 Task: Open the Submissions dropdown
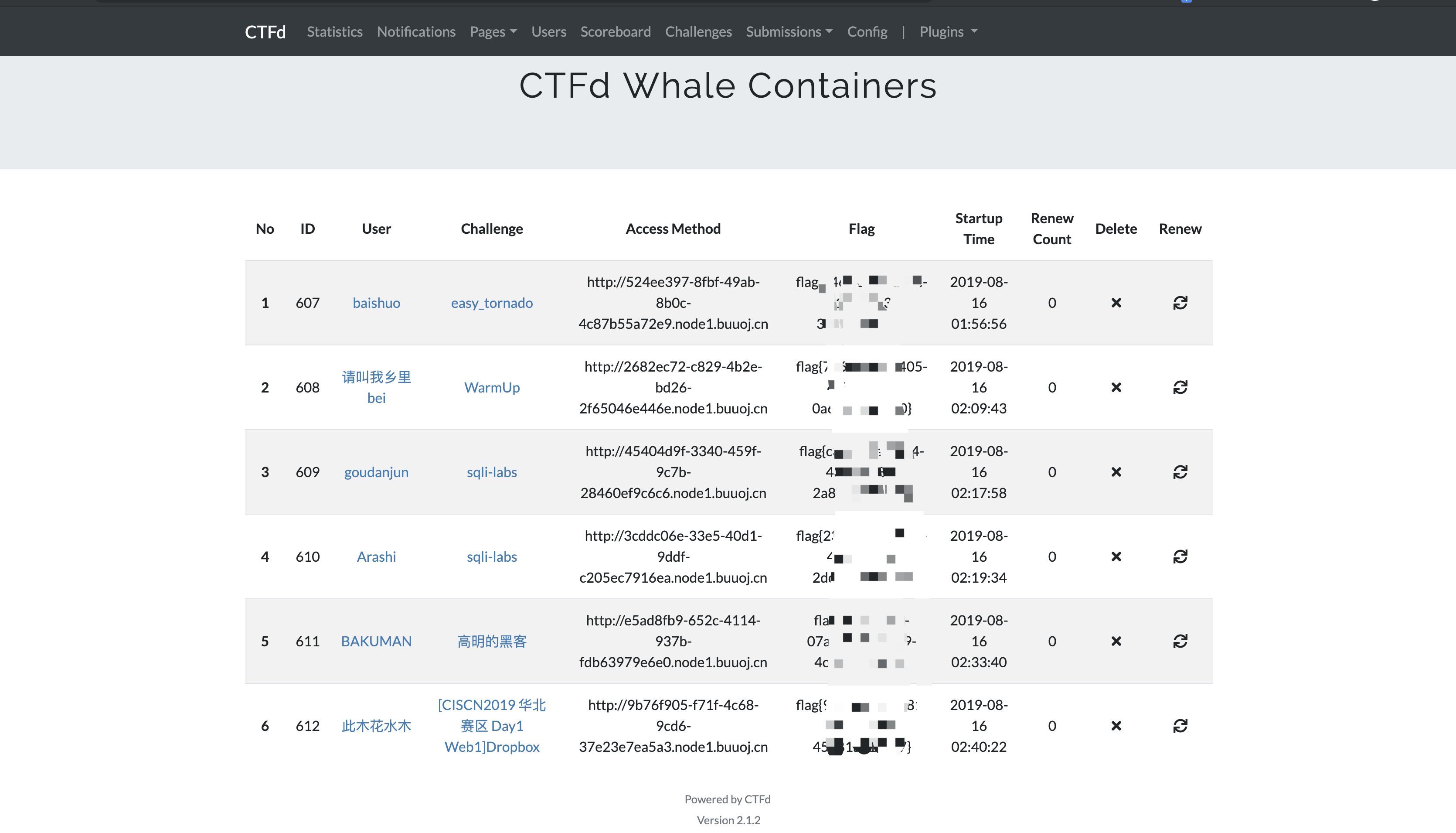[x=789, y=31]
